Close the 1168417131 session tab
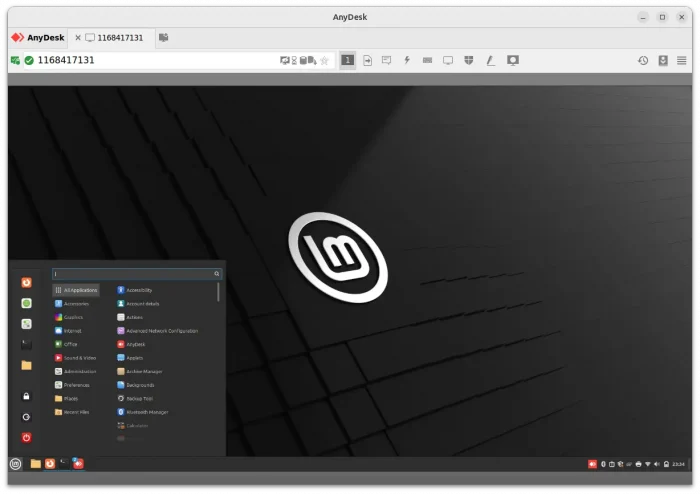 click(78, 38)
